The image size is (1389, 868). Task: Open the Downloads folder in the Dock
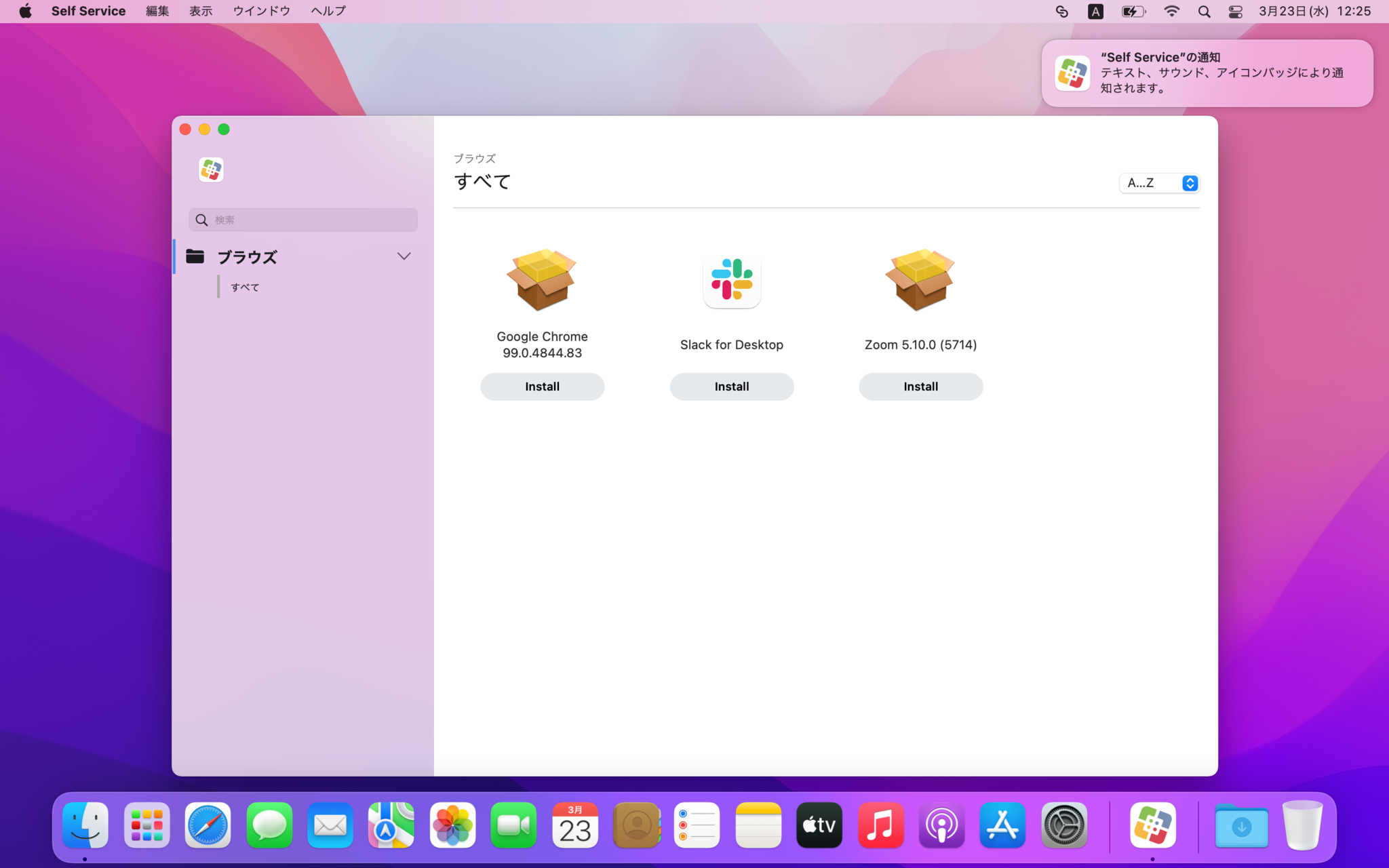click(x=1241, y=825)
